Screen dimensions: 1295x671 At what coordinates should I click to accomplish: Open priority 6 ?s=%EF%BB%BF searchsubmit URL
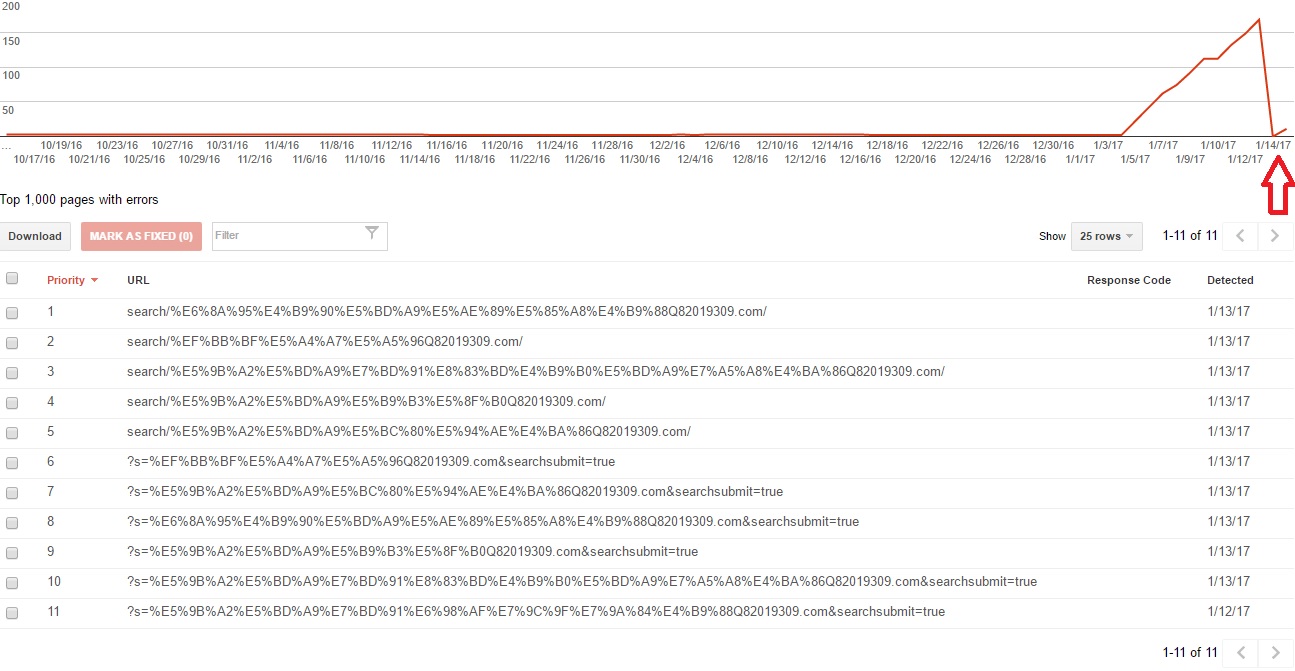coord(371,462)
